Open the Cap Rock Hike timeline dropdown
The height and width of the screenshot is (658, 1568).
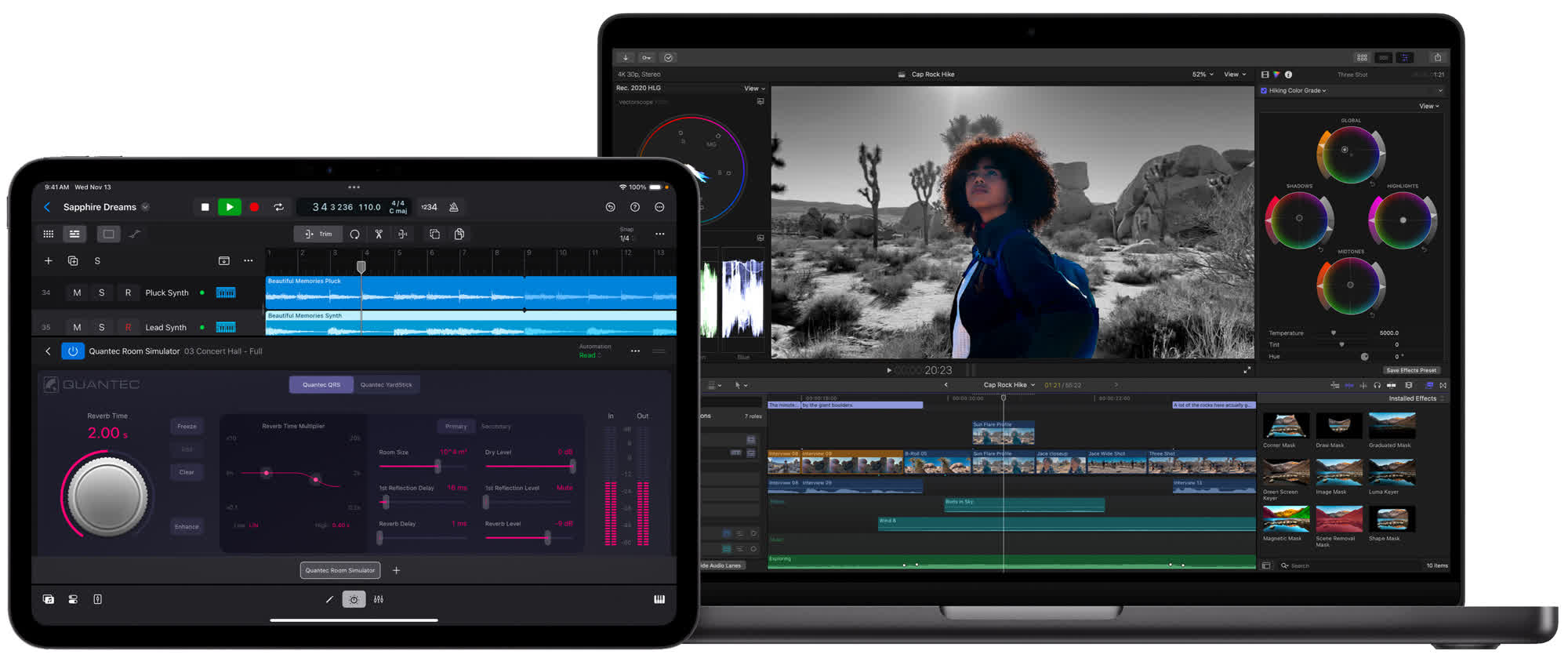tap(1009, 385)
